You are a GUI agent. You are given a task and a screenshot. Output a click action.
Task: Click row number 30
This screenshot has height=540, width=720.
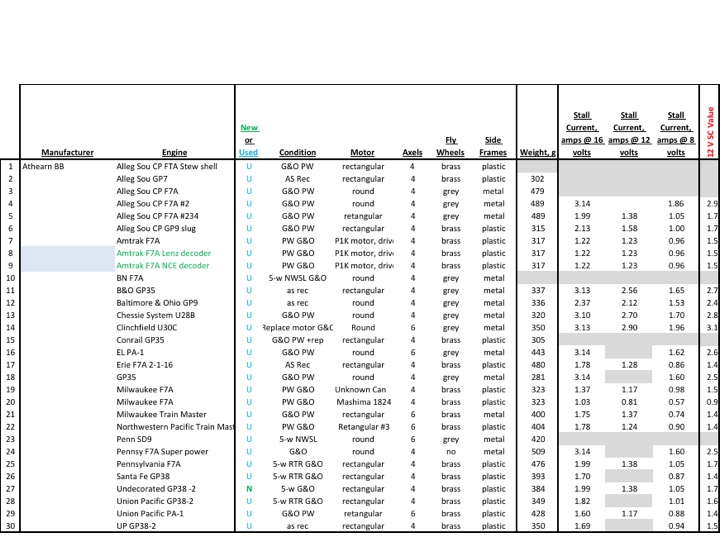point(10,526)
